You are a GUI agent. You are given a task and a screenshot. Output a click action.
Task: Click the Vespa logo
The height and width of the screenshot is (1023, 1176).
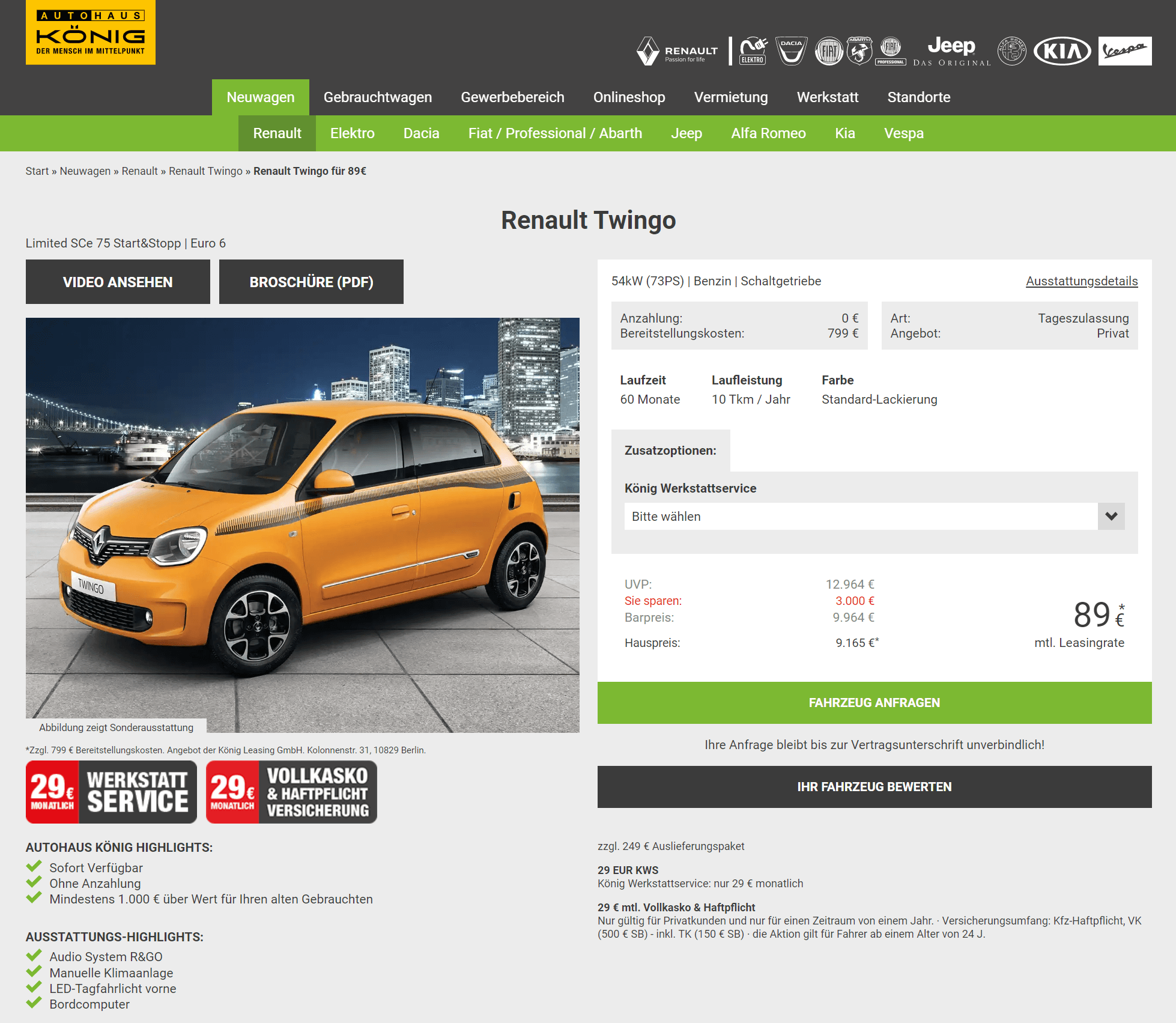coord(1125,51)
